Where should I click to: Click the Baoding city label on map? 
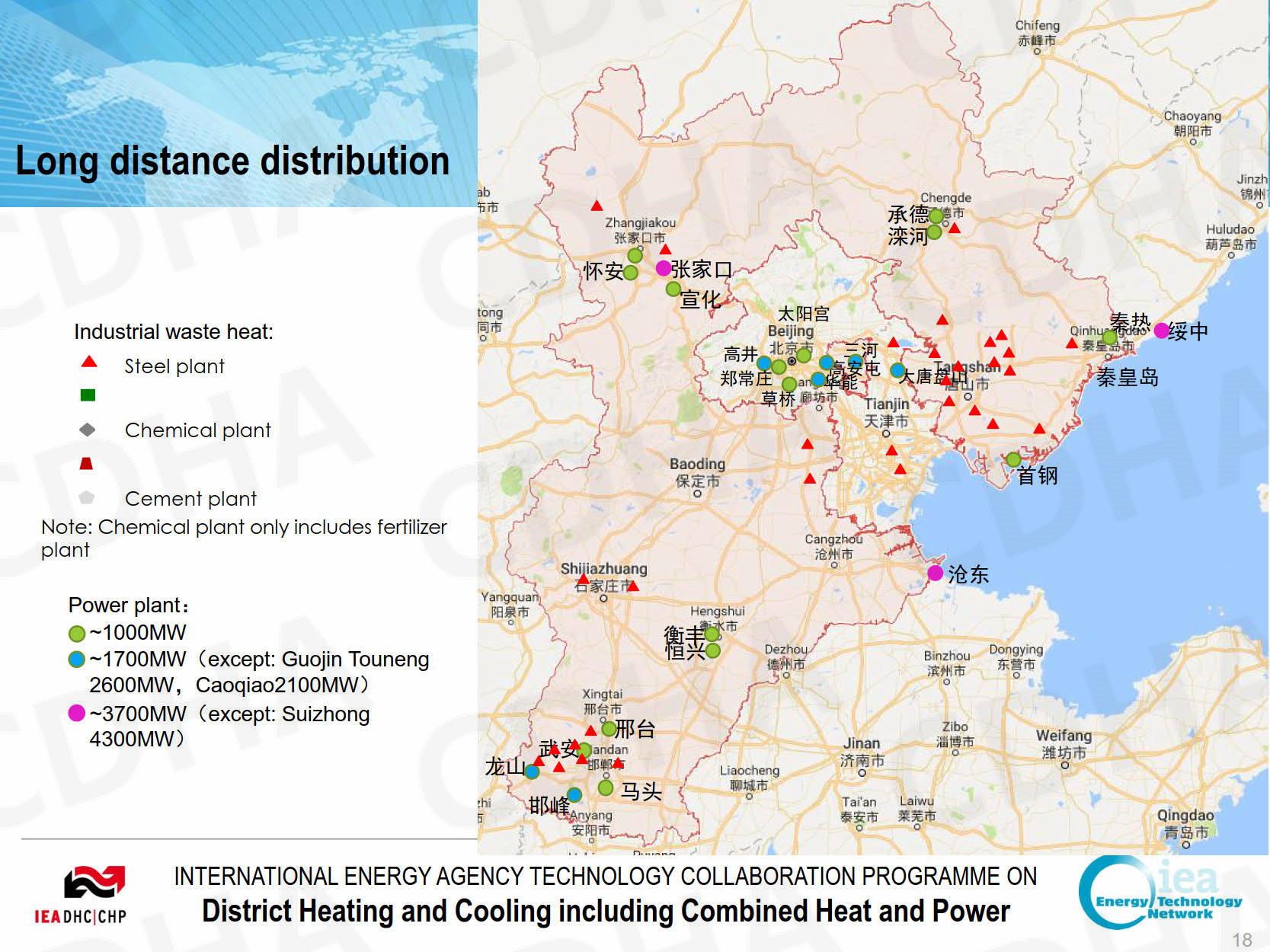697,464
